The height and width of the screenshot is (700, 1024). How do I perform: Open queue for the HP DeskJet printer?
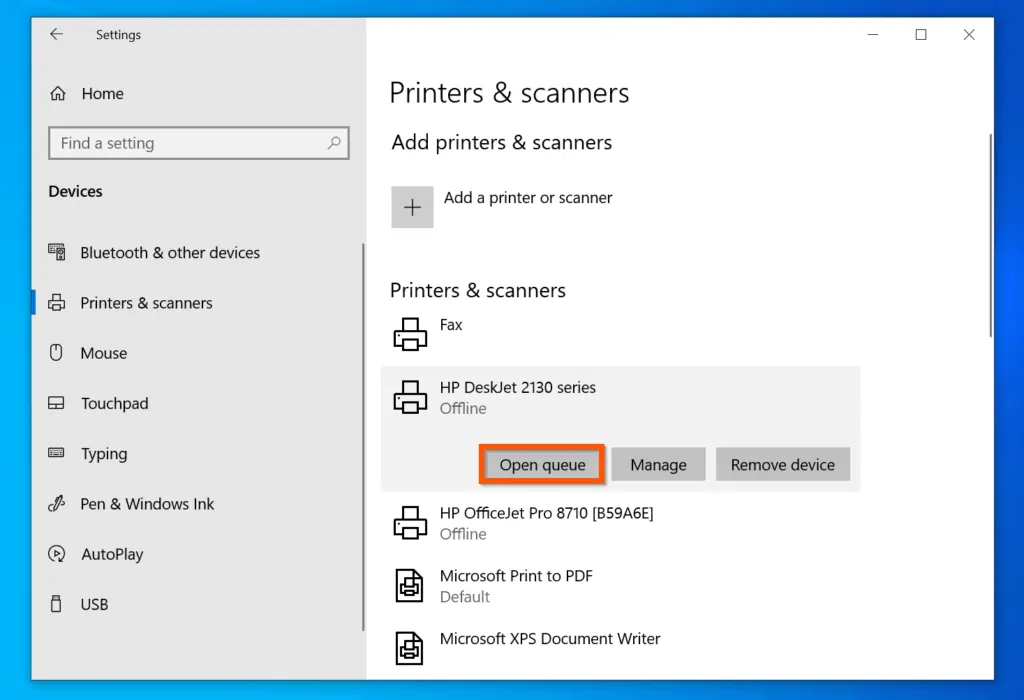click(x=541, y=464)
